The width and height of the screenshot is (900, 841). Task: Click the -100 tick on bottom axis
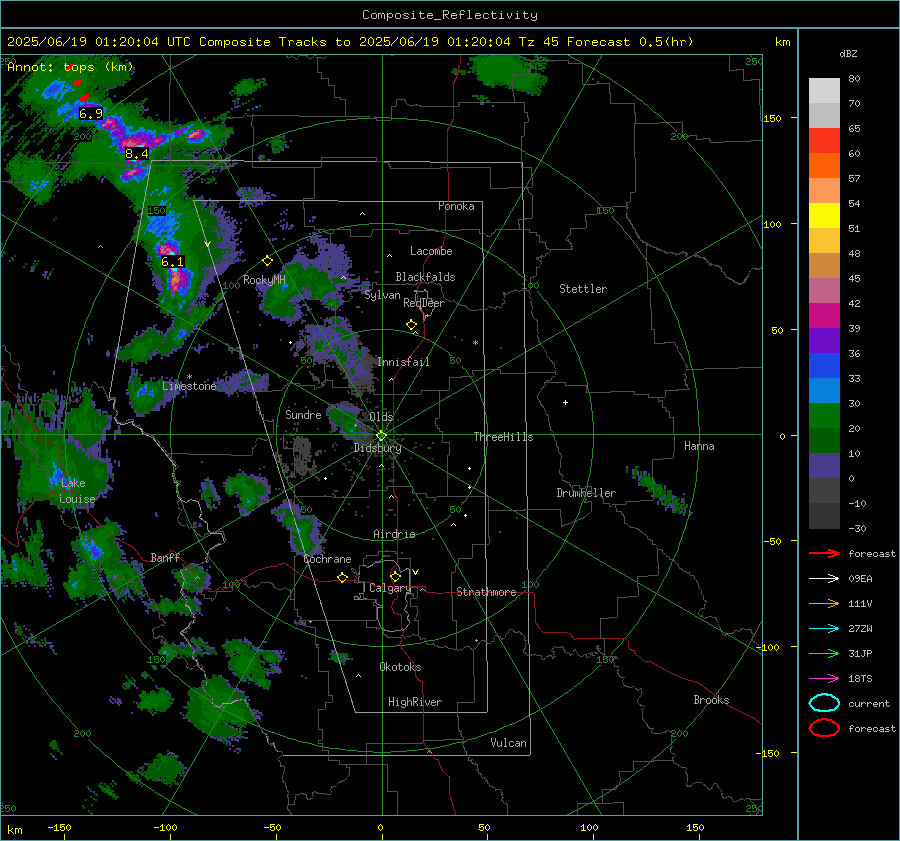coord(165,828)
